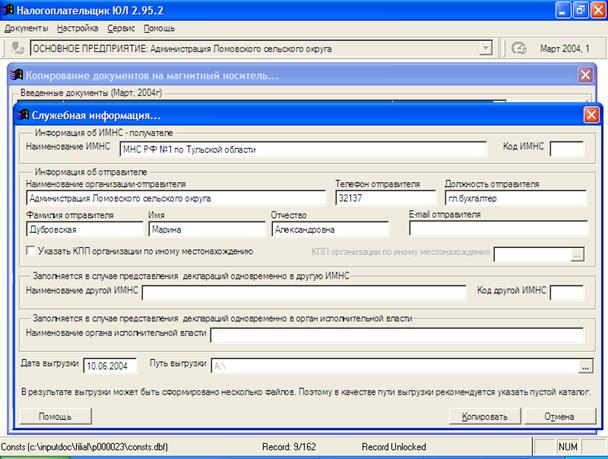The image size is (608, 459).
Task: Open the Настройка menu
Action: [78, 28]
